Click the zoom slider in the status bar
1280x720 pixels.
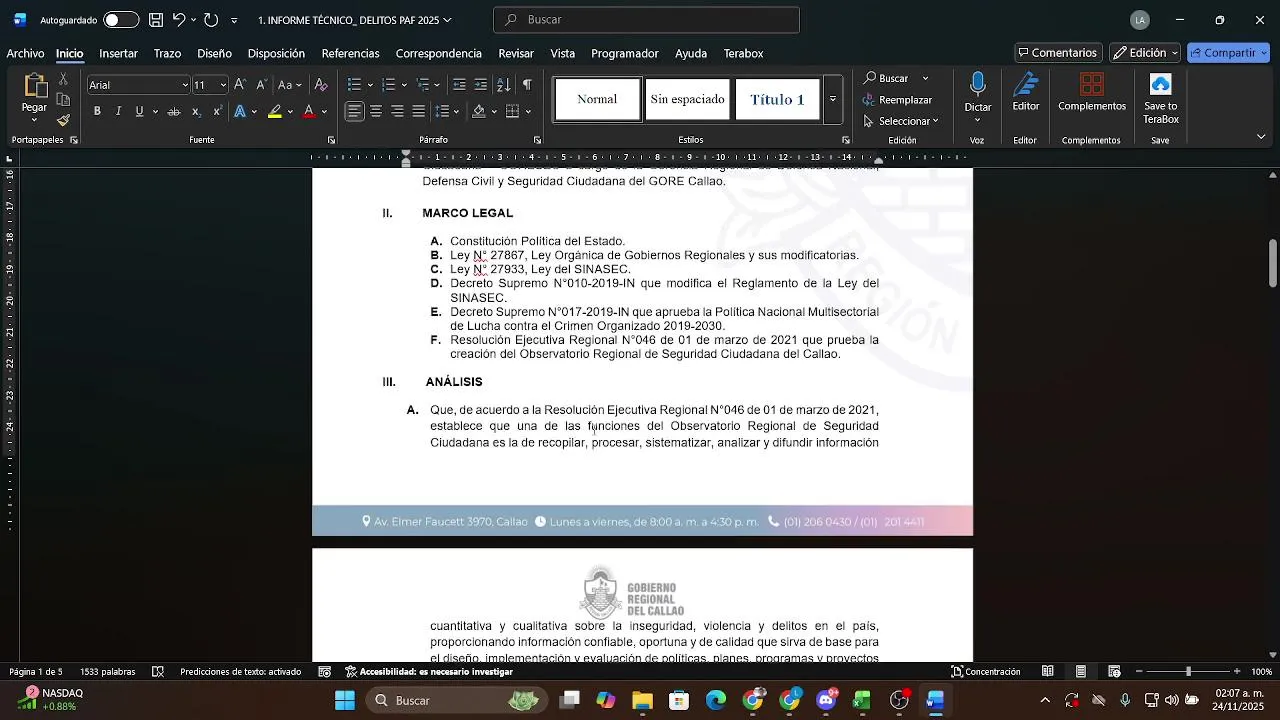click(x=1188, y=672)
